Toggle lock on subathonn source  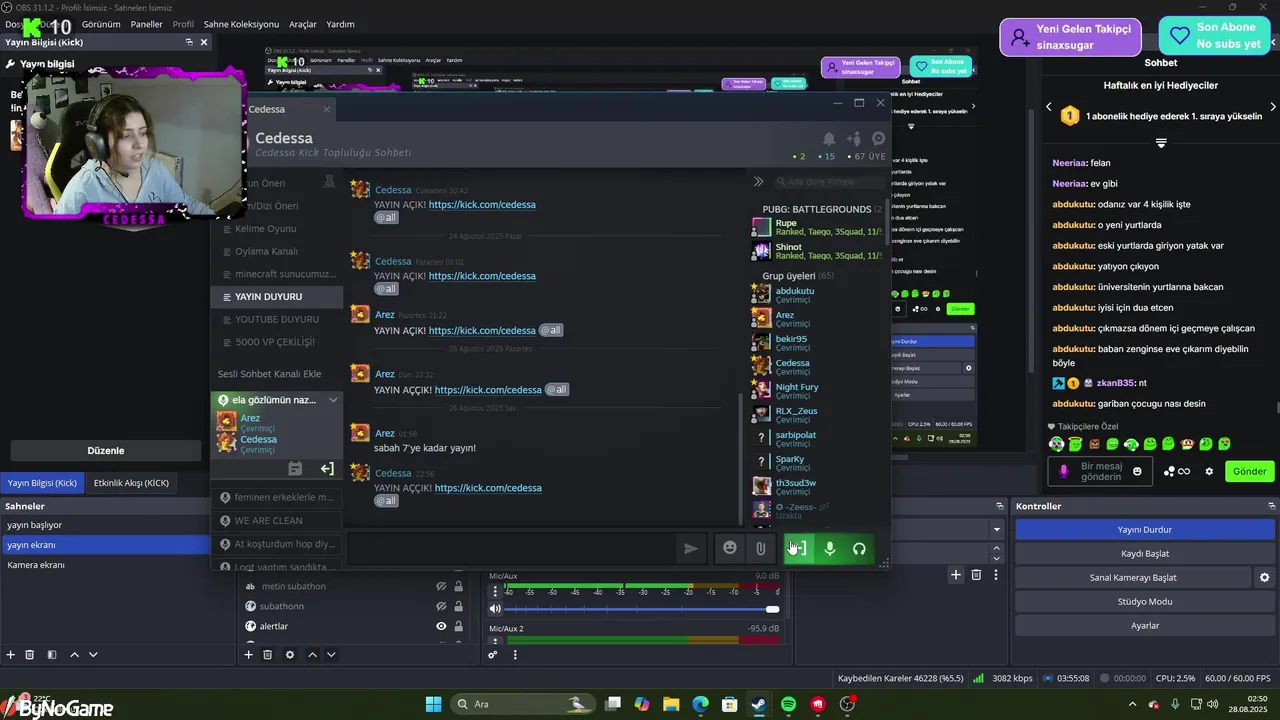[458, 606]
